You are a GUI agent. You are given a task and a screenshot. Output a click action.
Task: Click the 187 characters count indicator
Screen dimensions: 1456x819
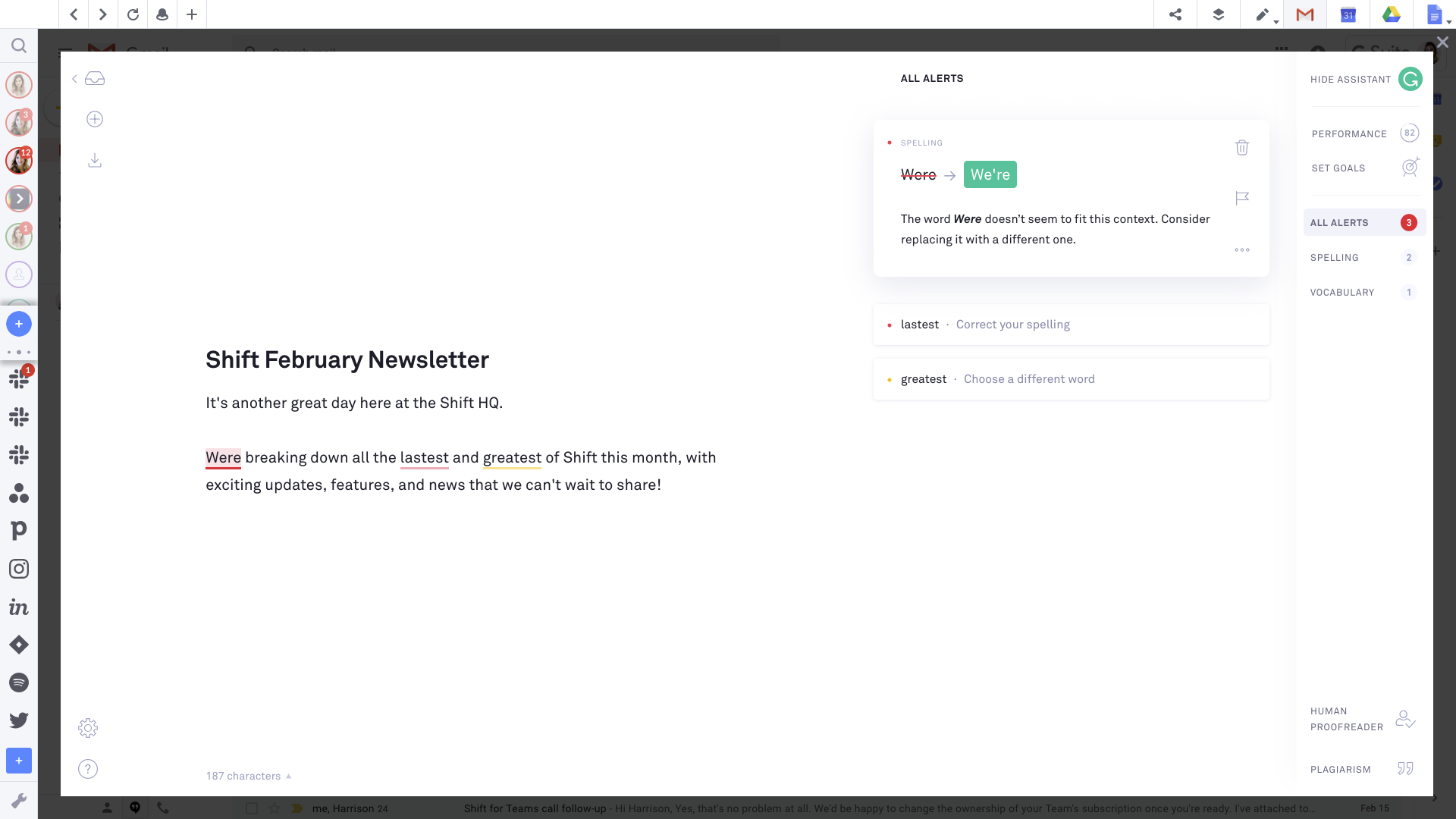(244, 775)
